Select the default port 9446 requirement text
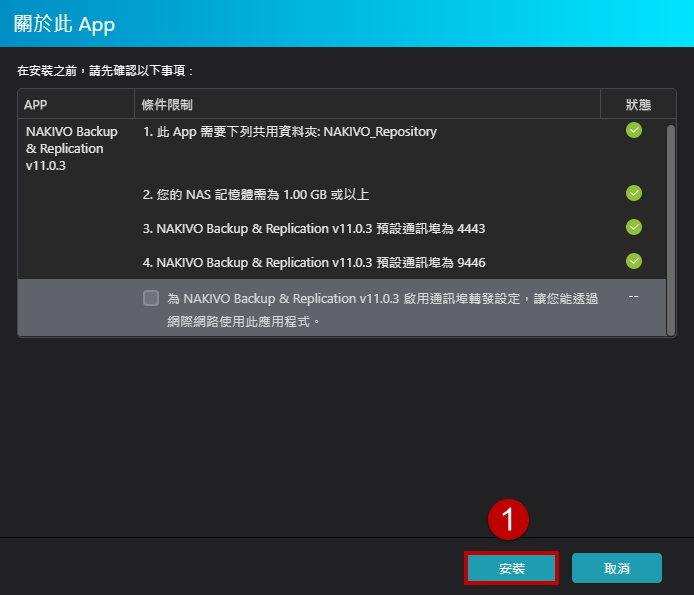Image resolution: width=694 pixels, height=595 pixels. (x=314, y=263)
